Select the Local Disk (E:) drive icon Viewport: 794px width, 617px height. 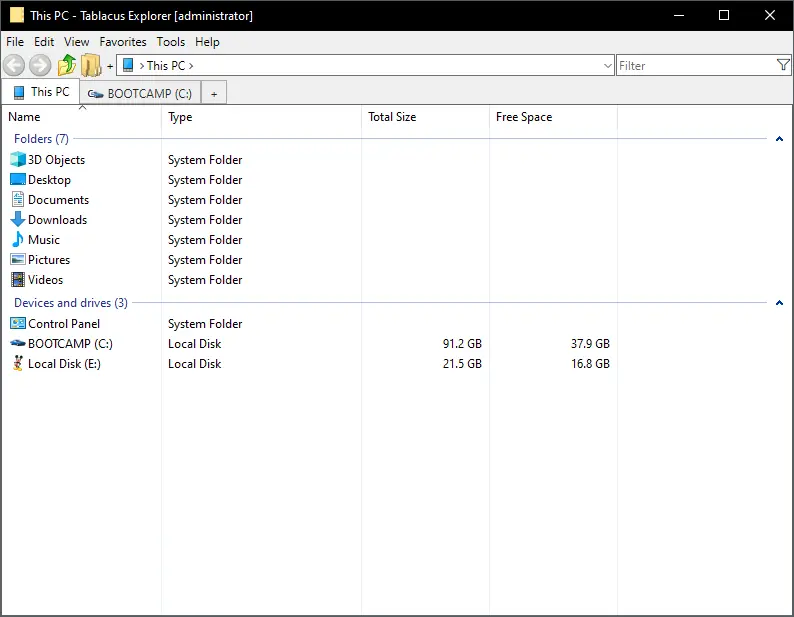18,363
